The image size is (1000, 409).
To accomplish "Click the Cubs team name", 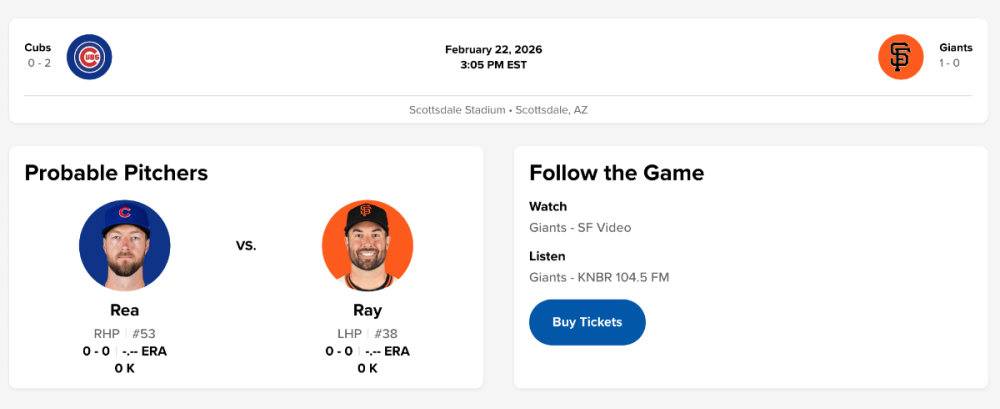I will point(38,48).
